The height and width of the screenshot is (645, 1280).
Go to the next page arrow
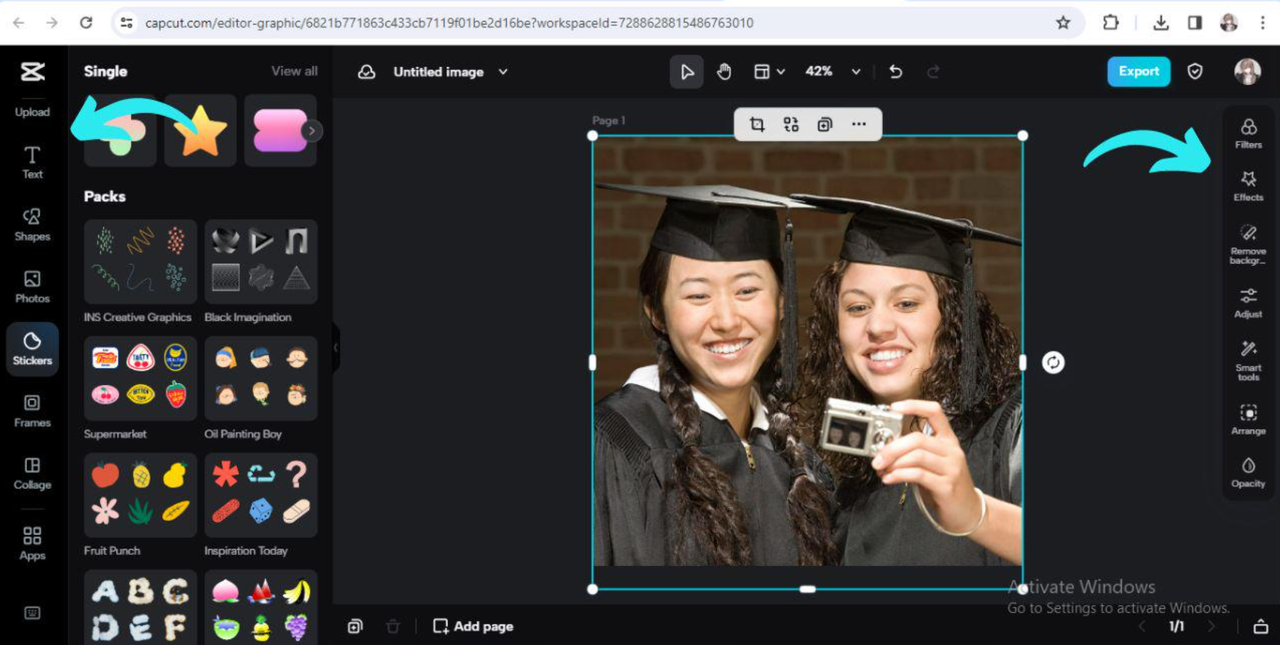1211,626
